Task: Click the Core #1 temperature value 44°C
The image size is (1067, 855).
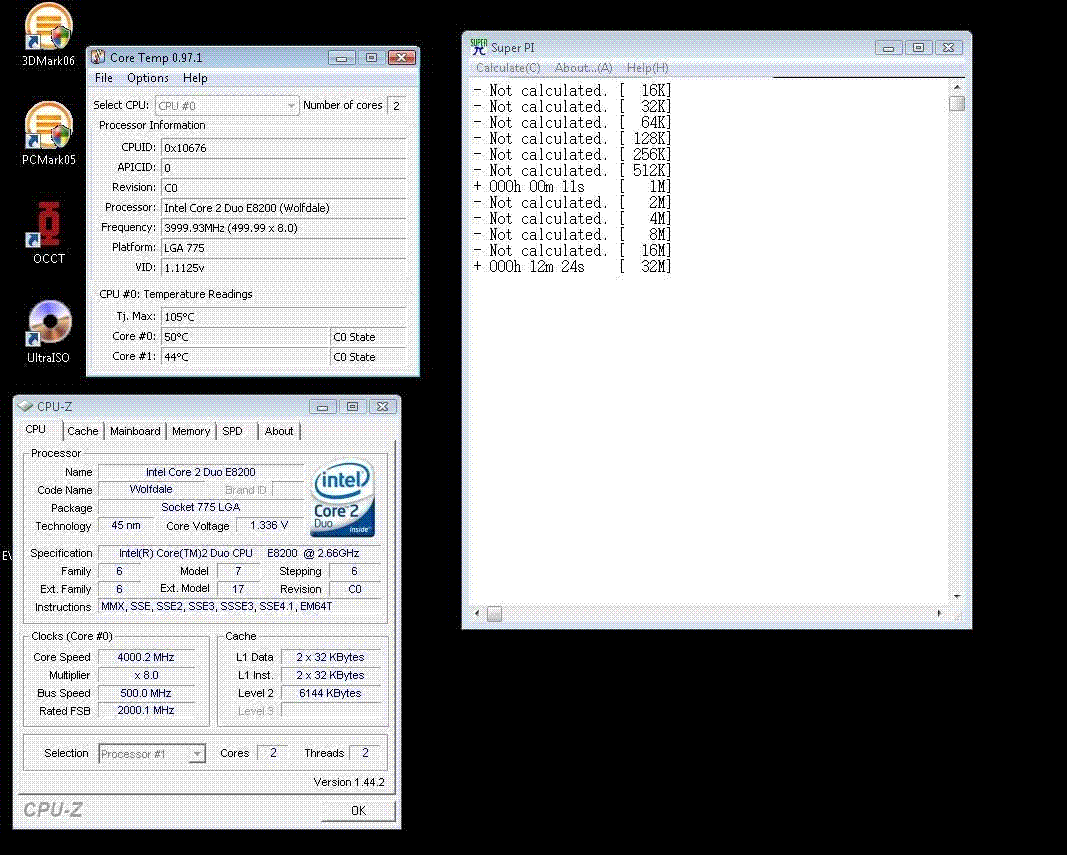Action: (x=244, y=357)
